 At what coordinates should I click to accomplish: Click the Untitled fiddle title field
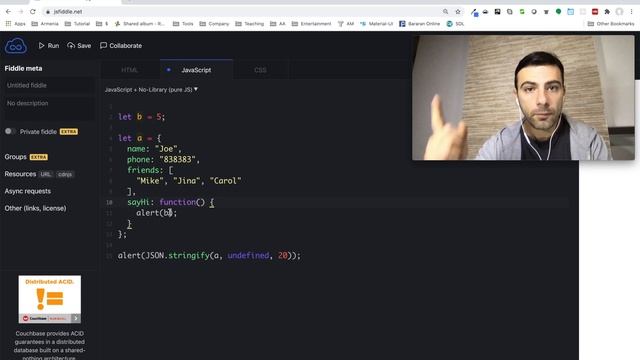(49, 85)
